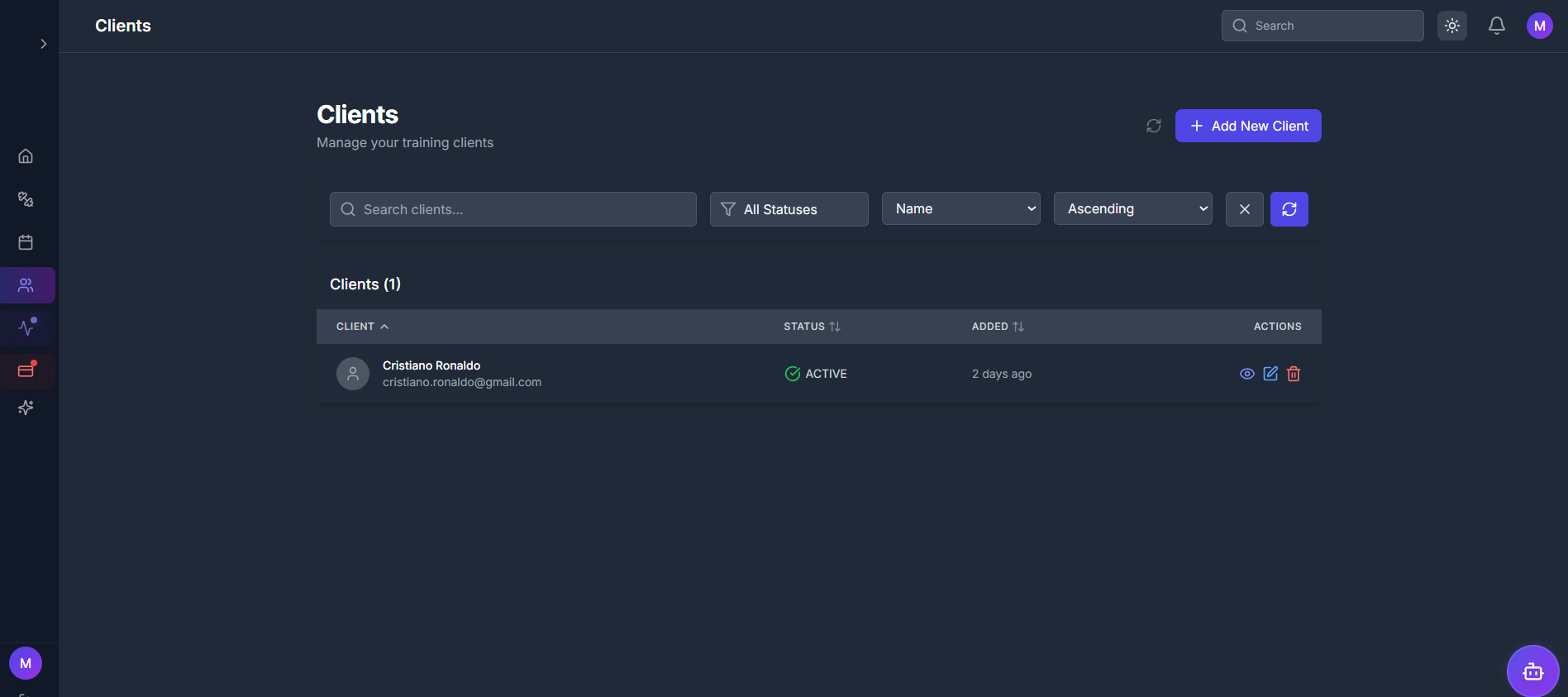
Task: Open the payments card icon in sidebar
Action: pos(26,371)
